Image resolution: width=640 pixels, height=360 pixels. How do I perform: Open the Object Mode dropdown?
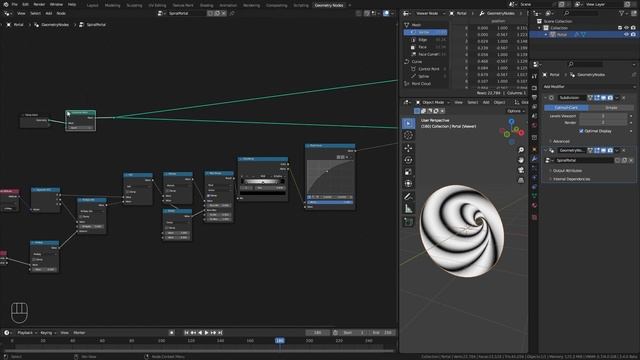point(433,102)
